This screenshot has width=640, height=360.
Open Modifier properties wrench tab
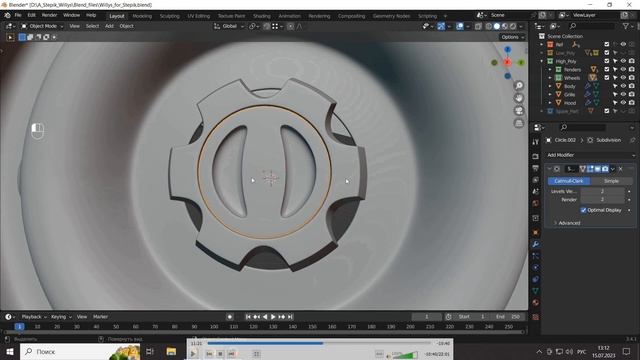(536, 244)
